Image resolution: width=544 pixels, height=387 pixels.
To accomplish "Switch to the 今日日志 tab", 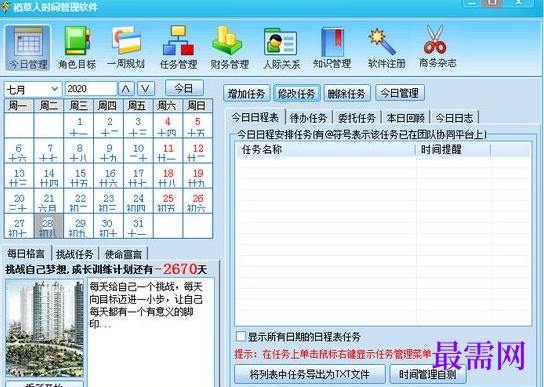I will (x=454, y=118).
